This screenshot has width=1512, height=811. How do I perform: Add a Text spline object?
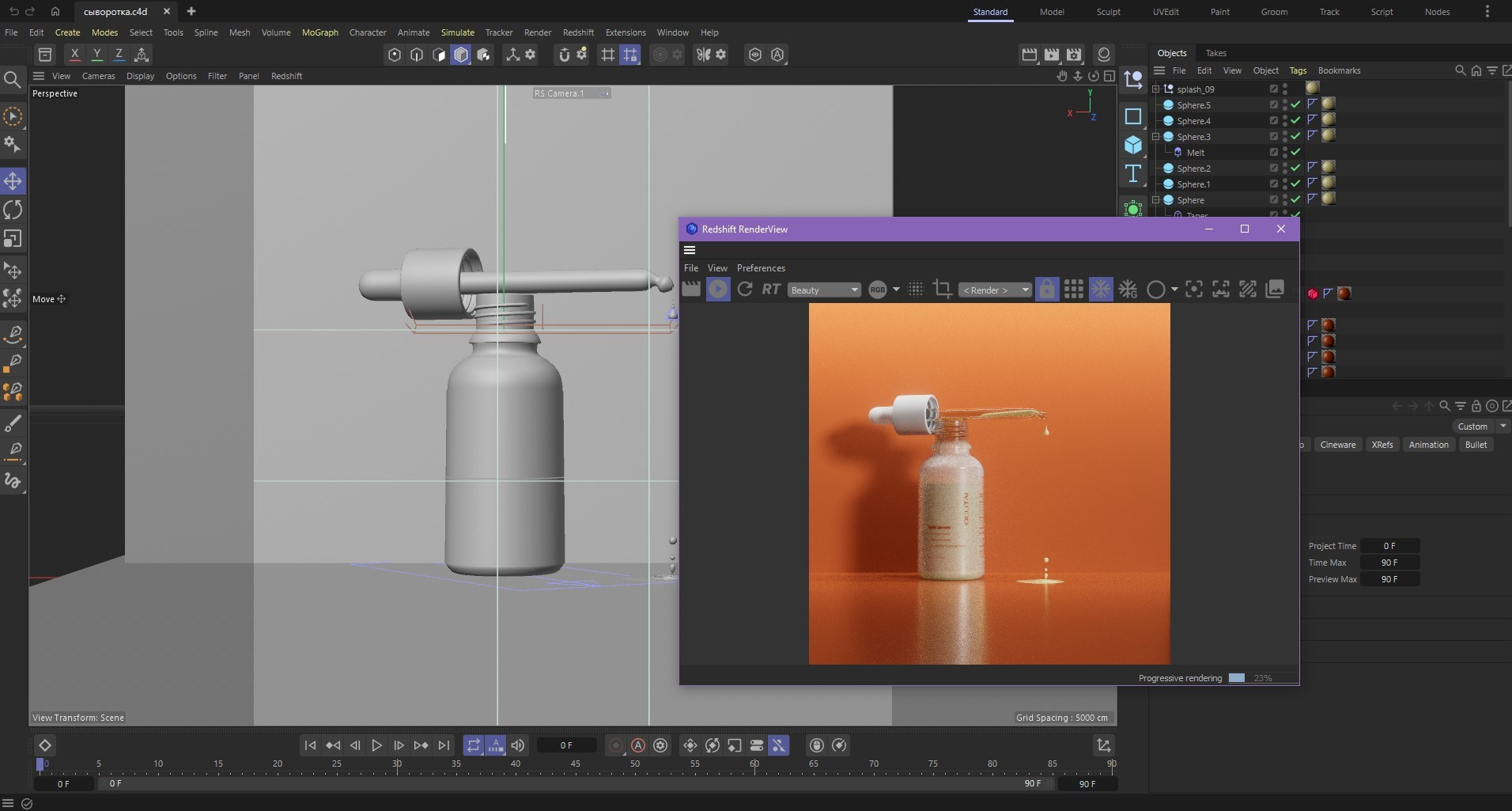1133,174
